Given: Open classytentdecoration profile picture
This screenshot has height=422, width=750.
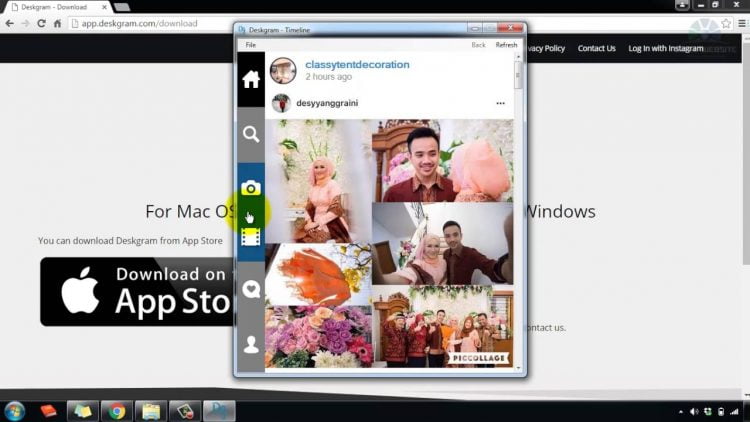Looking at the screenshot, I should point(283,71).
